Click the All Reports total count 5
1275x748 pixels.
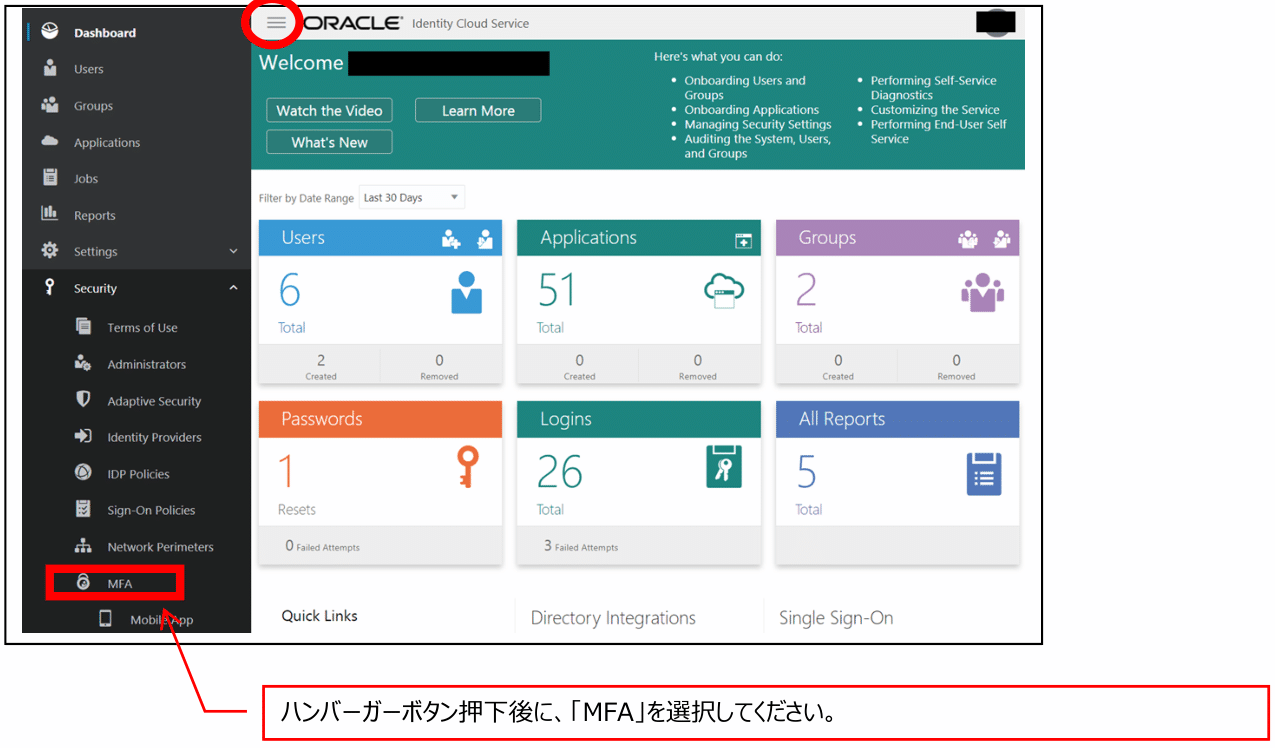click(806, 472)
